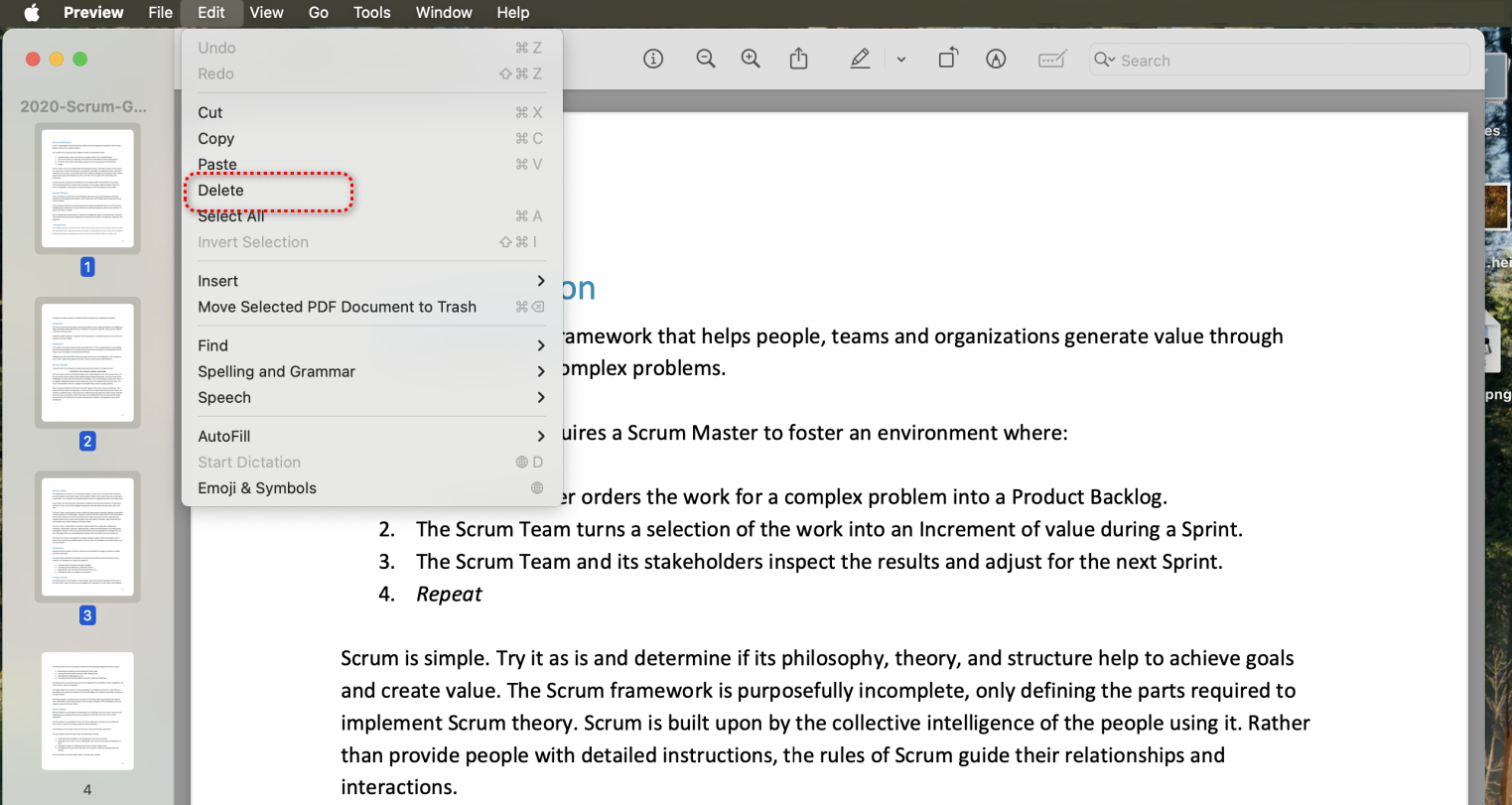Select Copy in the Edit menu
1512x805 pixels.
click(x=216, y=139)
